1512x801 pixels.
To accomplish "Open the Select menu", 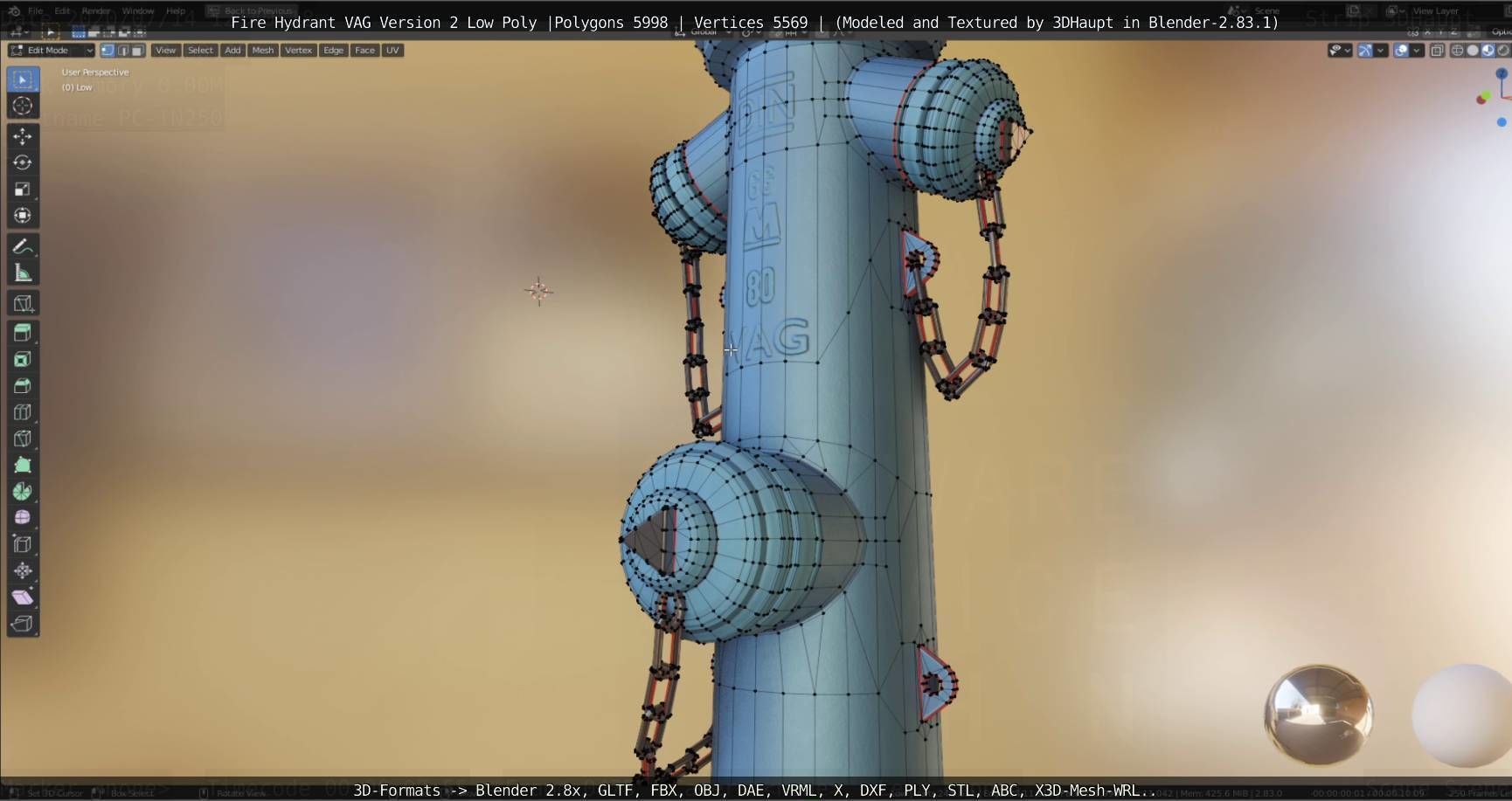I will [200, 51].
